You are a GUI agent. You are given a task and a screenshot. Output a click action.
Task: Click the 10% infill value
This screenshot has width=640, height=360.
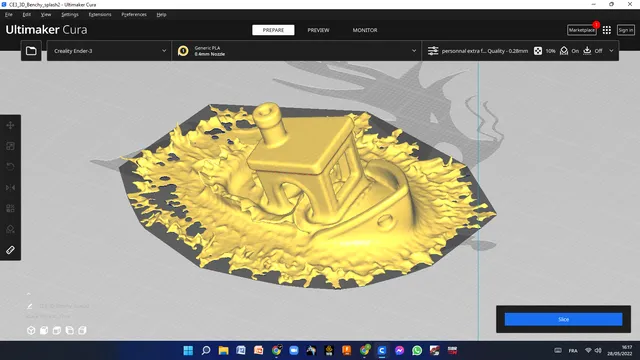(550, 51)
